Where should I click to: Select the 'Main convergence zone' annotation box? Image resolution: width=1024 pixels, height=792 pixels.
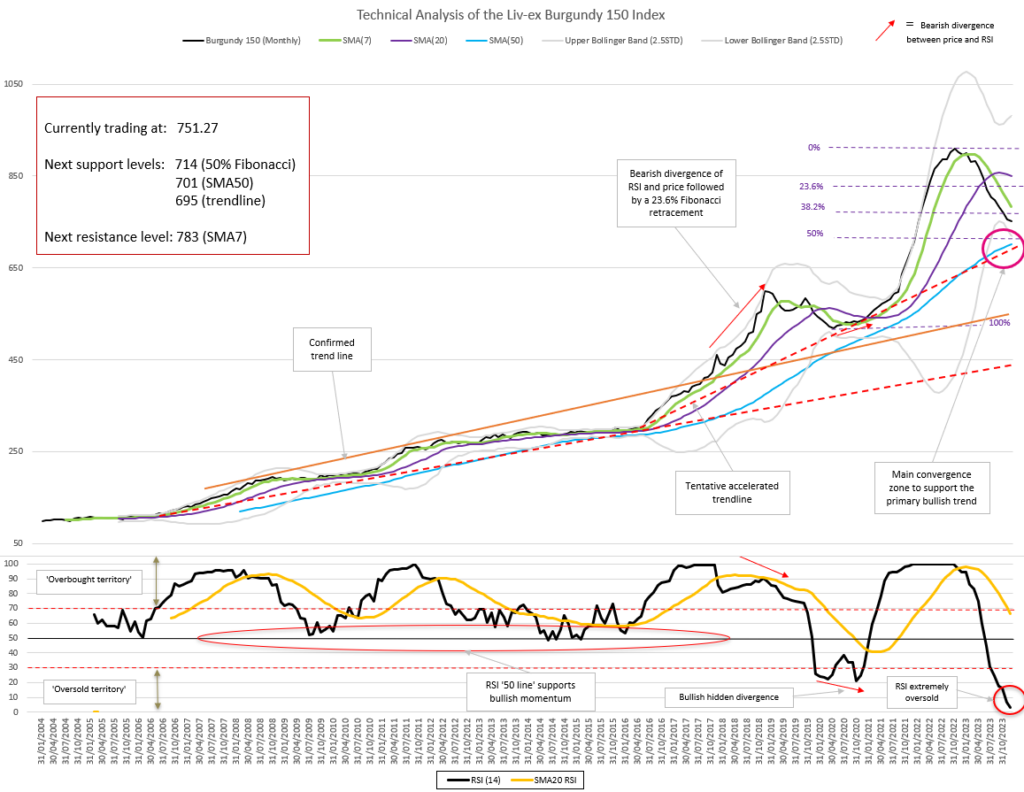coord(932,488)
